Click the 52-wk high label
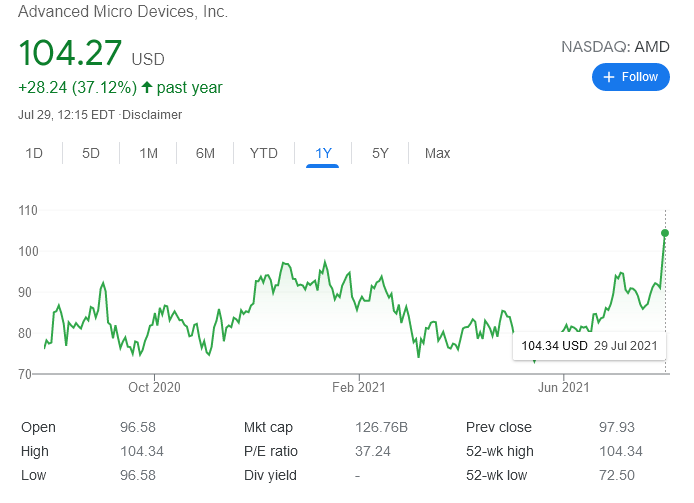Screen dimensions: 694x503 tap(500, 451)
